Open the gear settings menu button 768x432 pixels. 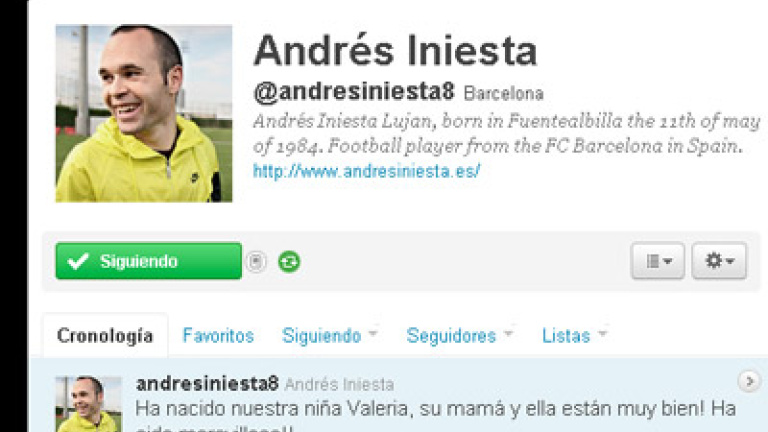[x=719, y=261]
